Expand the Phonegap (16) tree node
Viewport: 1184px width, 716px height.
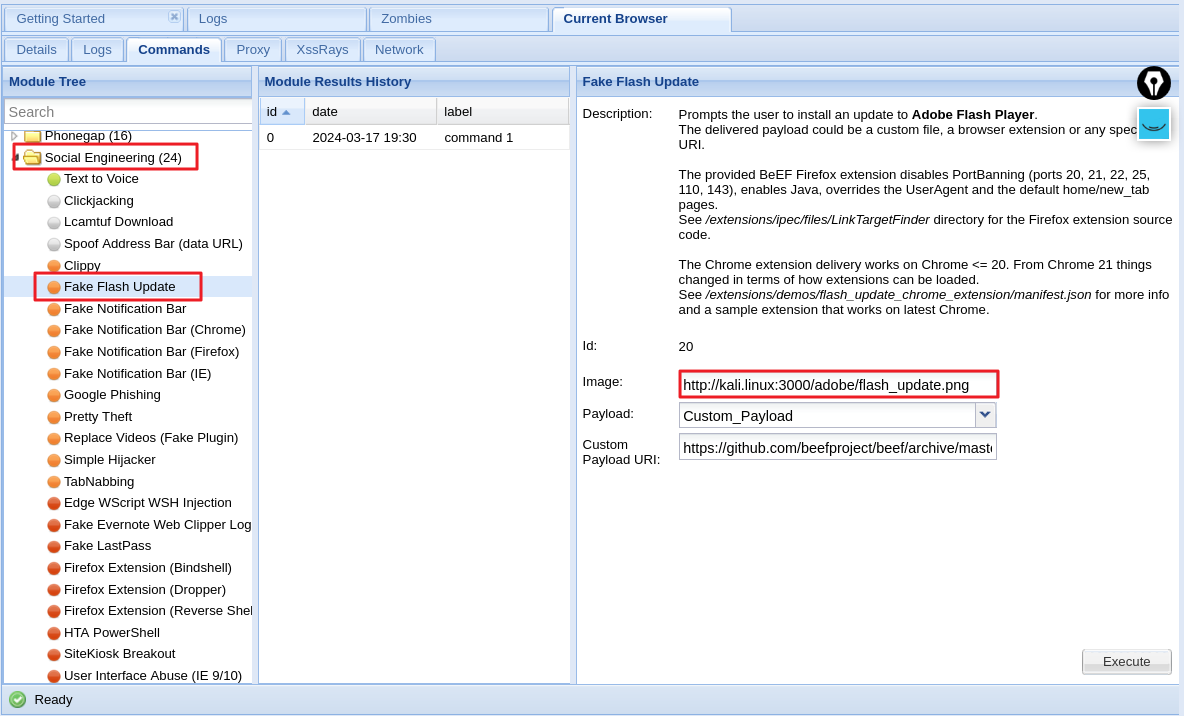point(14,136)
